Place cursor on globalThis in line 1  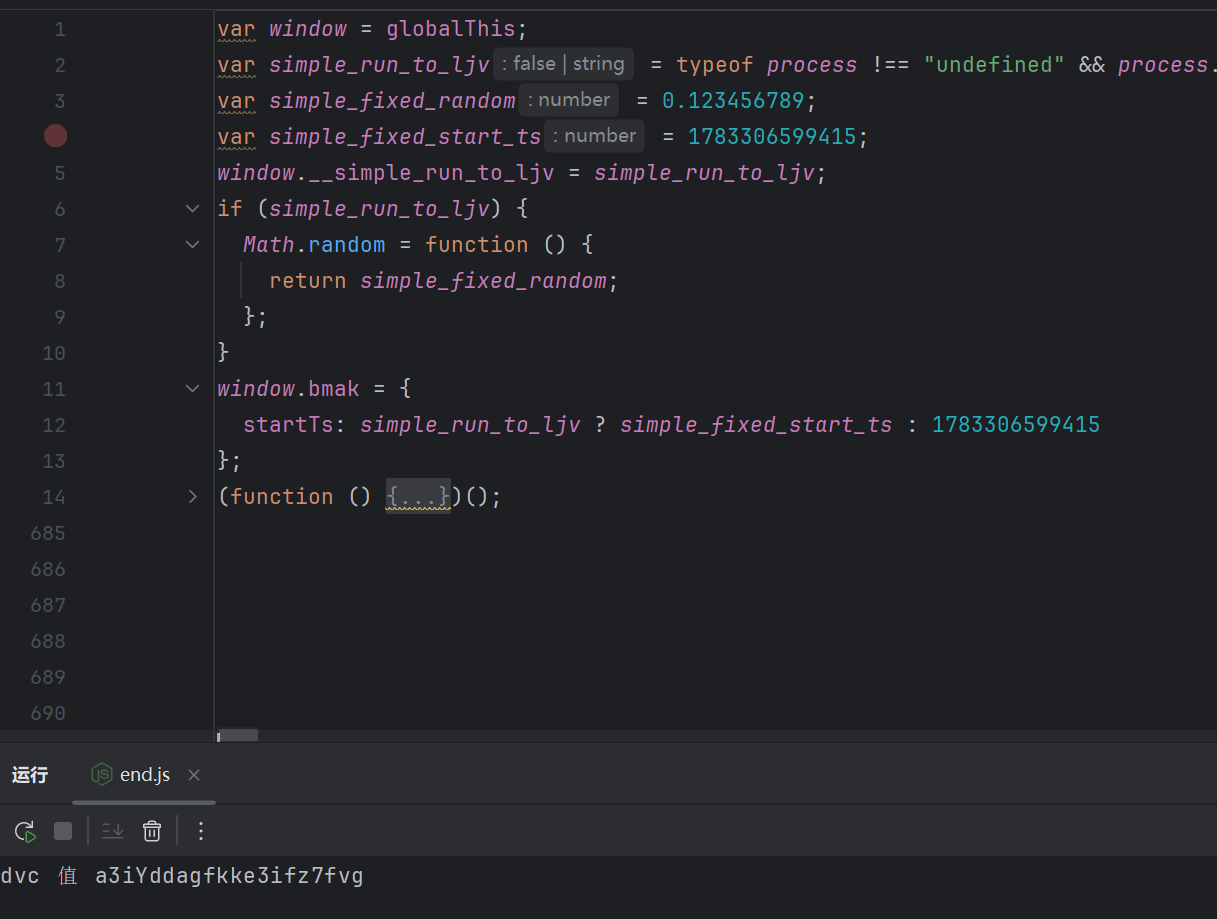coord(450,29)
